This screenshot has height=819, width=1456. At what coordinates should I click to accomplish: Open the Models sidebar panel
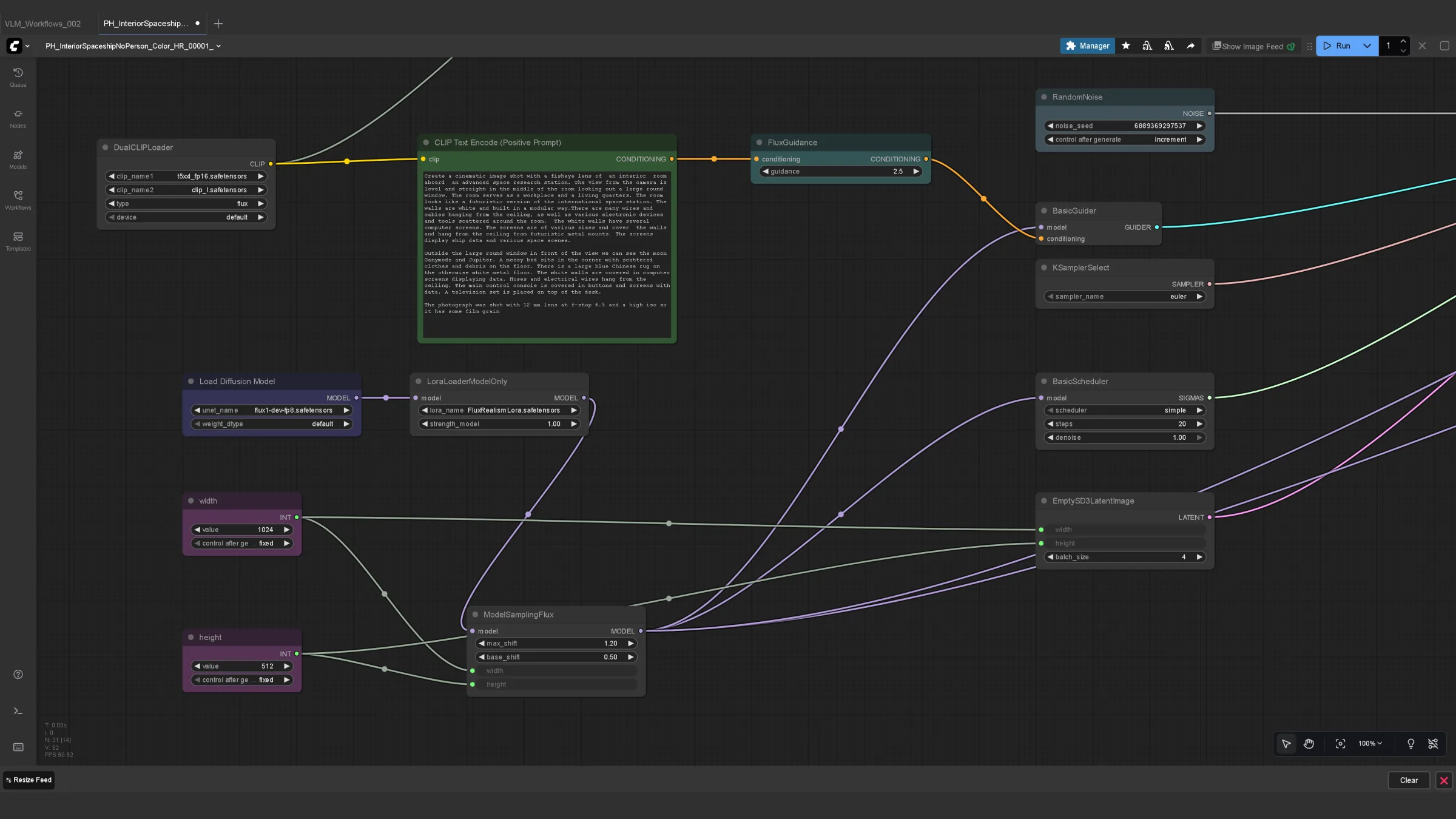(x=18, y=160)
